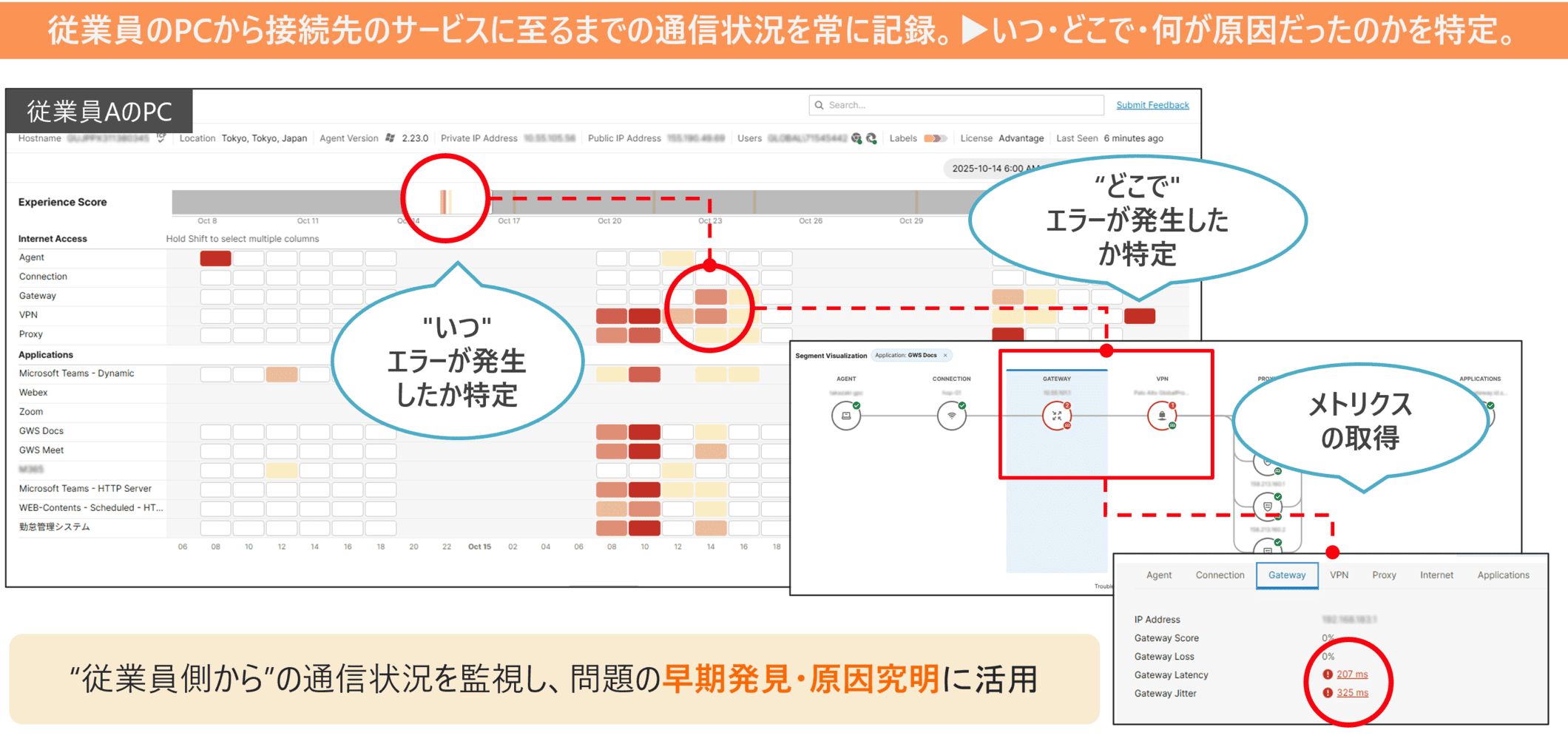
Task: Select the Agent laptop icon in Segment Visualization
Action: (x=846, y=416)
